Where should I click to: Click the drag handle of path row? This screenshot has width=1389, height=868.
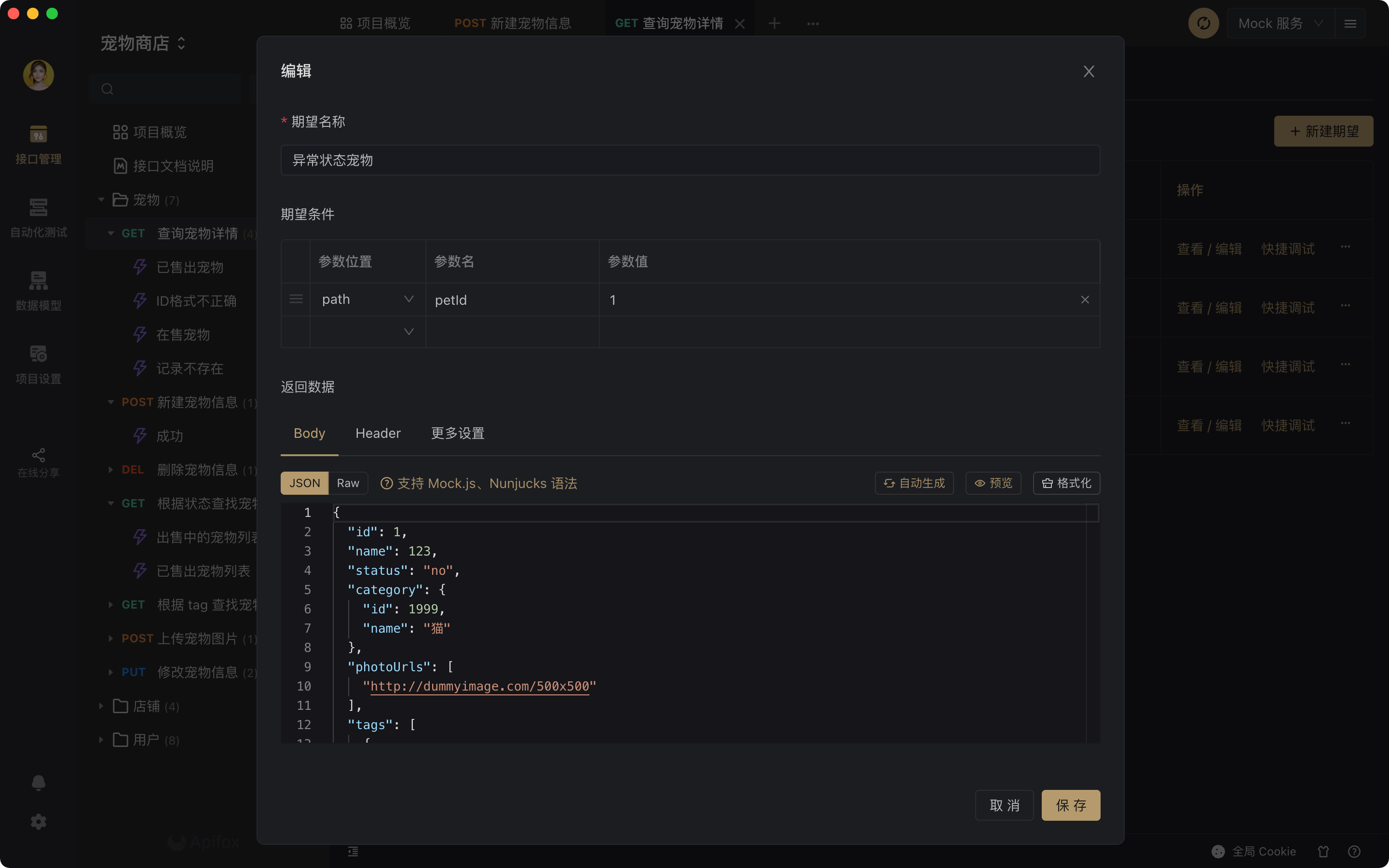tap(296, 299)
